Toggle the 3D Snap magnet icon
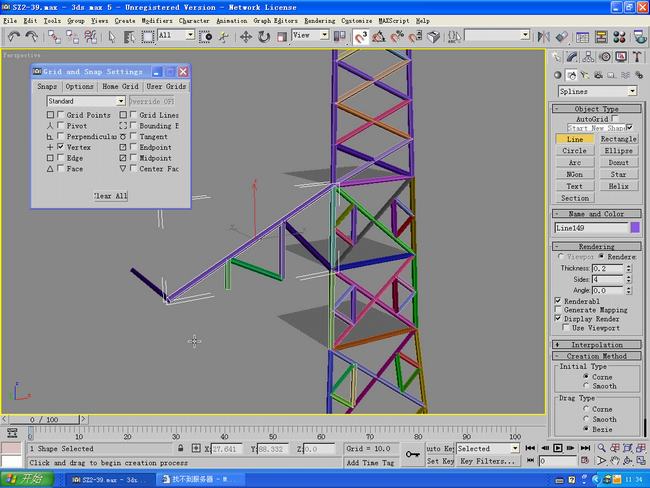The width and height of the screenshot is (650, 488). pos(360,37)
